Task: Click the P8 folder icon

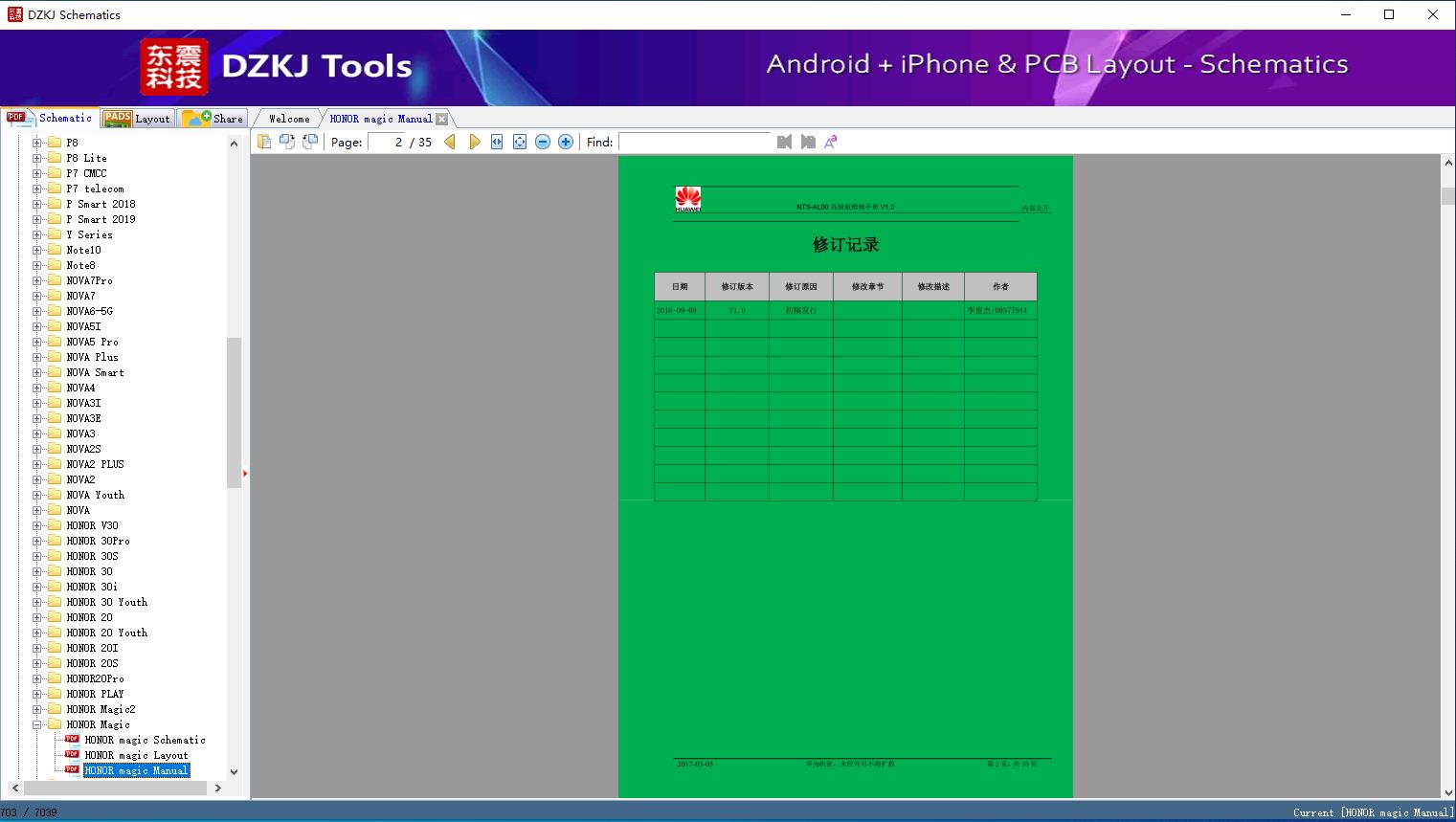Action: coord(55,143)
